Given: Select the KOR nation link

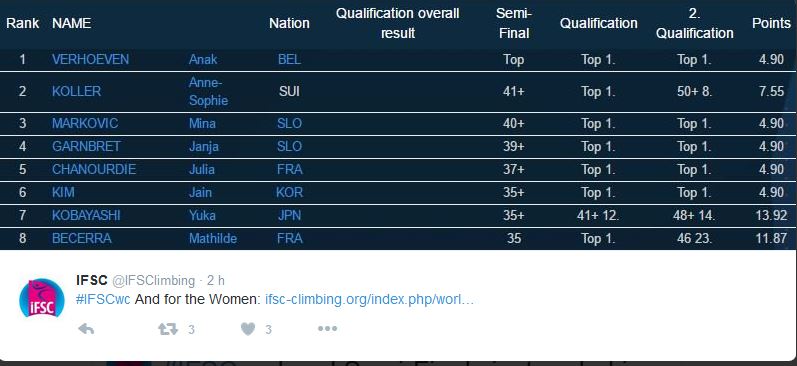Looking at the screenshot, I should pyautogui.click(x=289, y=192).
